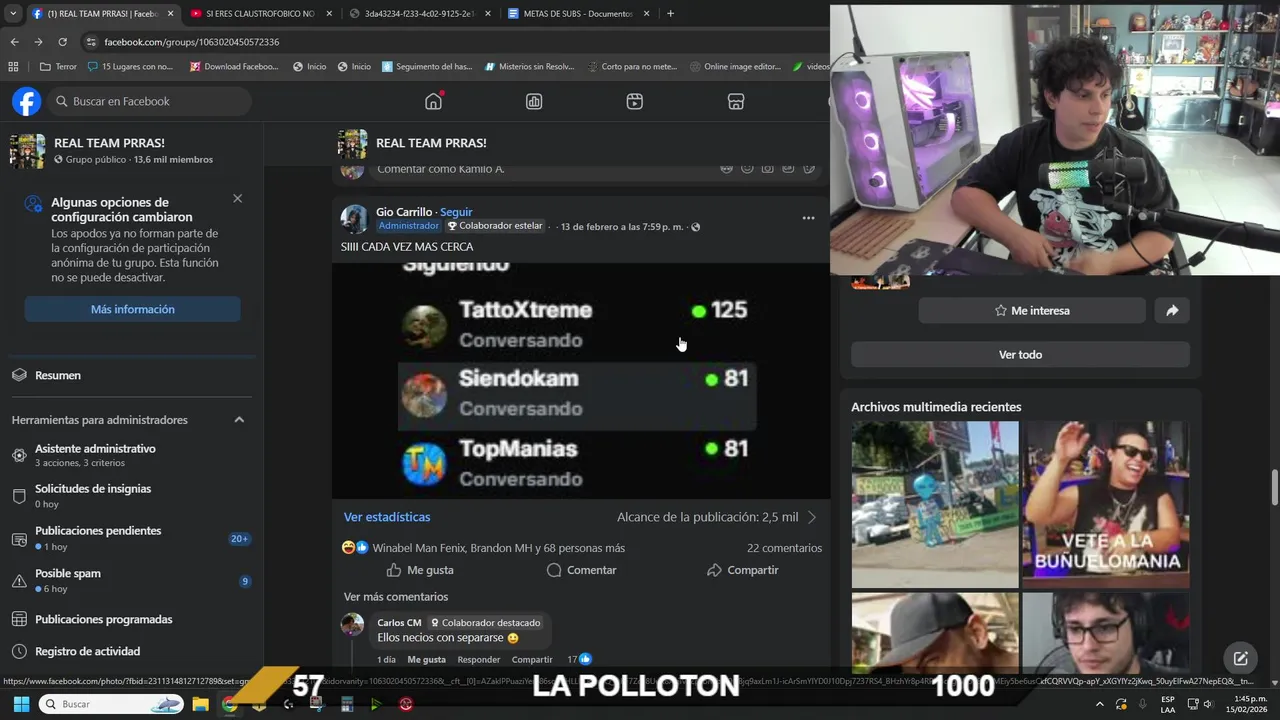The image size is (1280, 720).
Task: Reload the Facebook page
Action: pyautogui.click(x=62, y=42)
